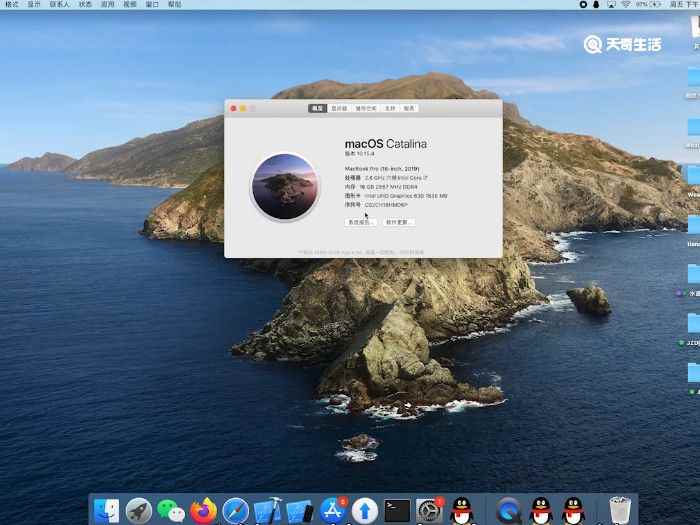Switch to the 储存空间 storage tab
Viewport: 700px width, 525px height.
pos(366,108)
